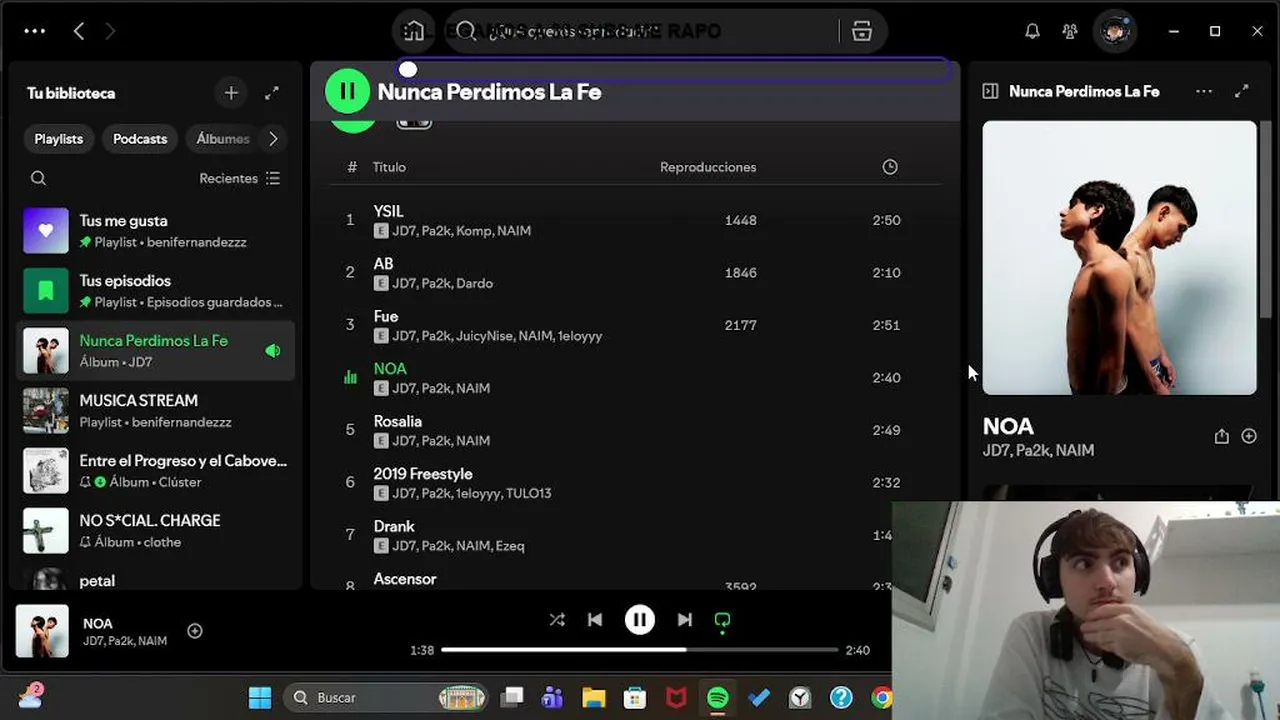Open more options in the Now Playing panel

click(x=1204, y=91)
